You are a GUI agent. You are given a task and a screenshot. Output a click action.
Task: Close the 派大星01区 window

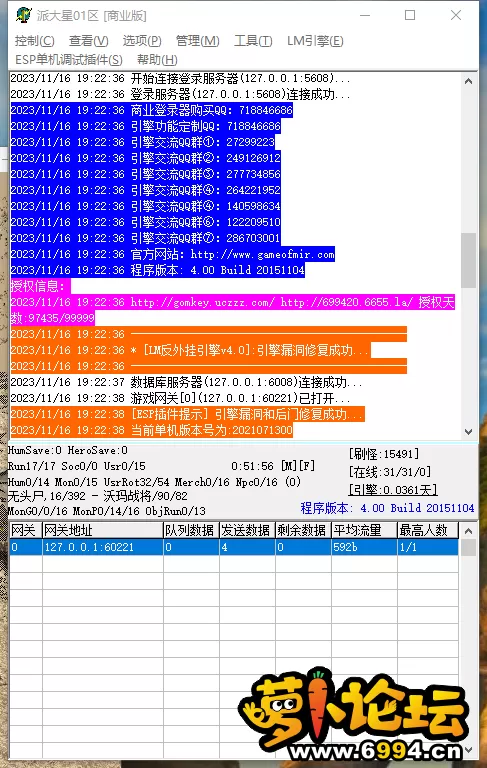tap(456, 15)
